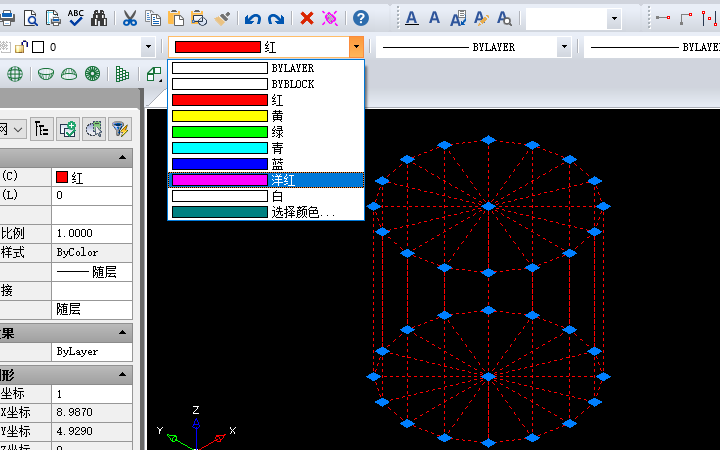Click the center grip of the lower circle
Viewport: 720px width, 450px height.
click(x=489, y=377)
